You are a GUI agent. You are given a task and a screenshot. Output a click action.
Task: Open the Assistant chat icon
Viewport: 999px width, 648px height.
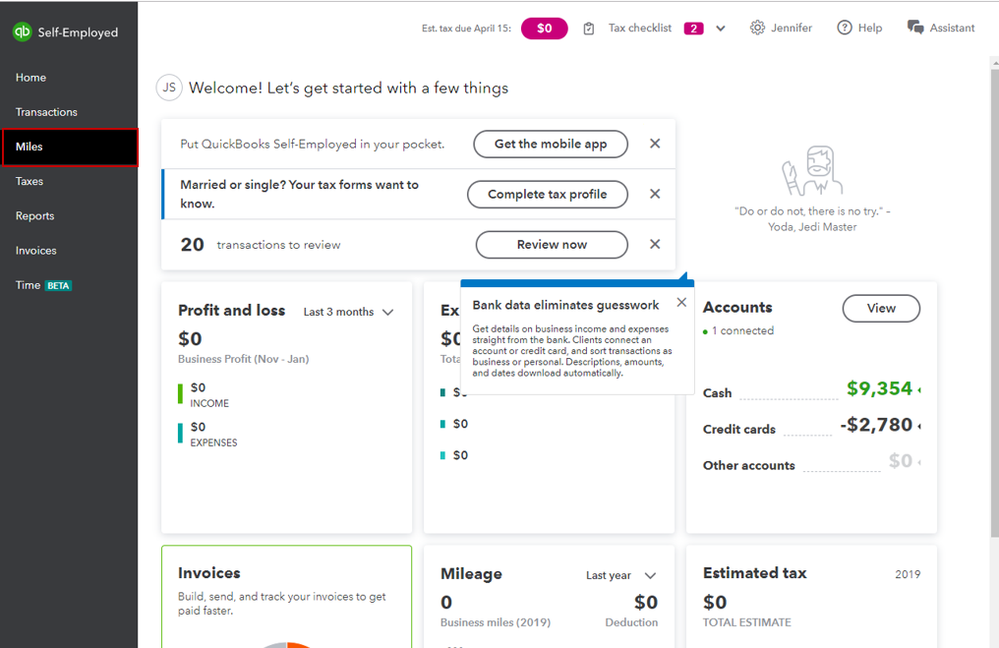(x=915, y=28)
